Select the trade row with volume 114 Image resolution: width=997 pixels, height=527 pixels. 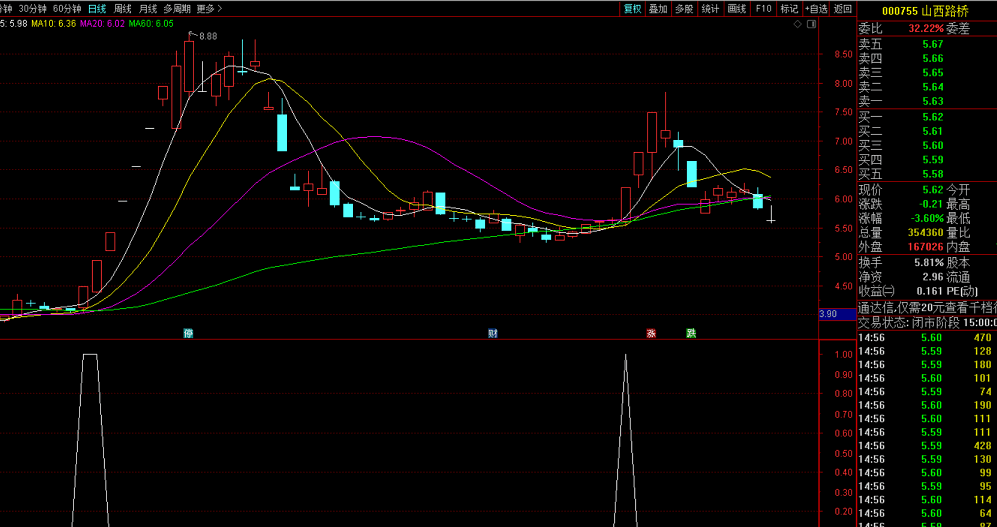[927, 500]
